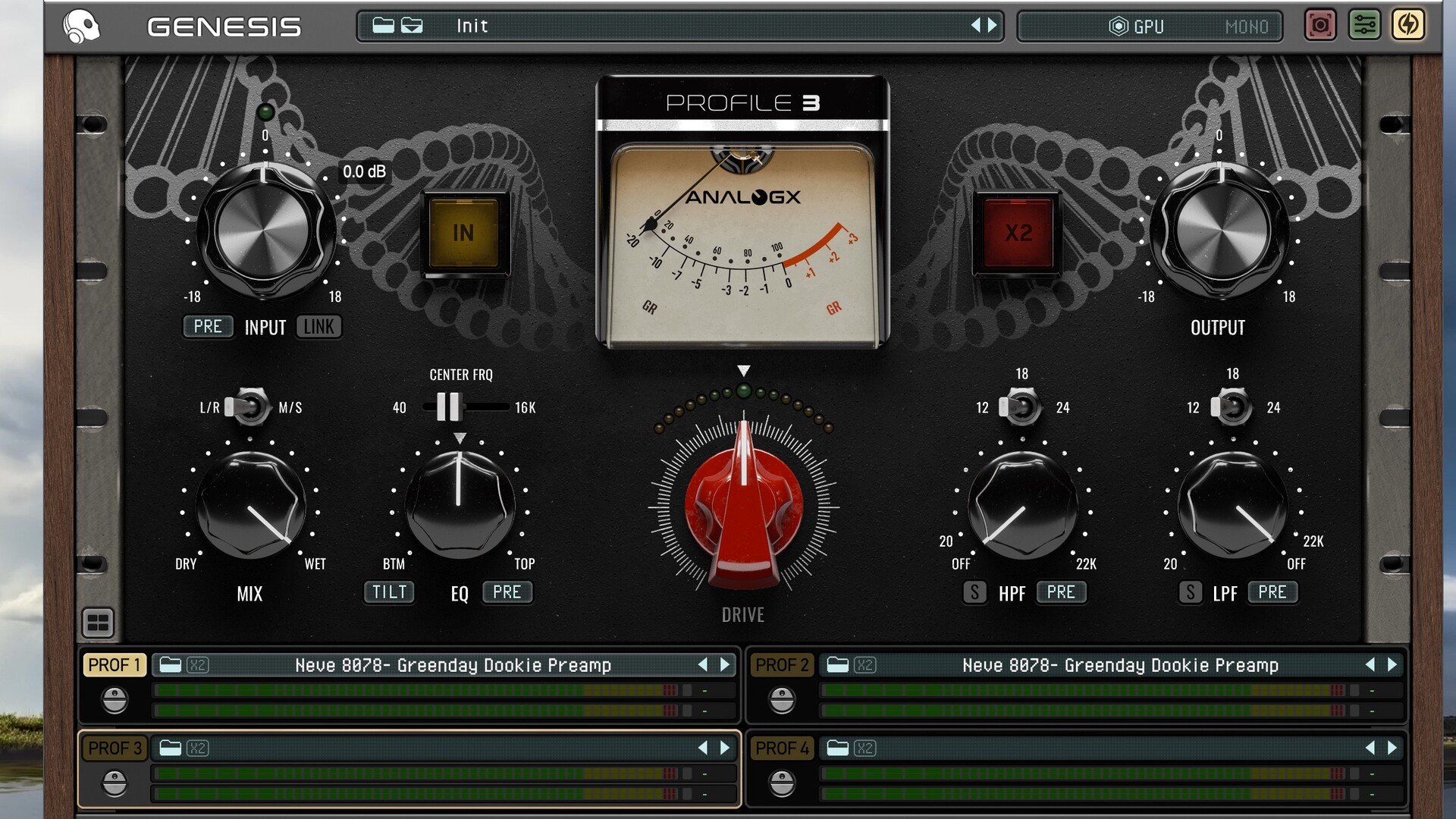Open preset folder icon in top bar

coord(383,26)
